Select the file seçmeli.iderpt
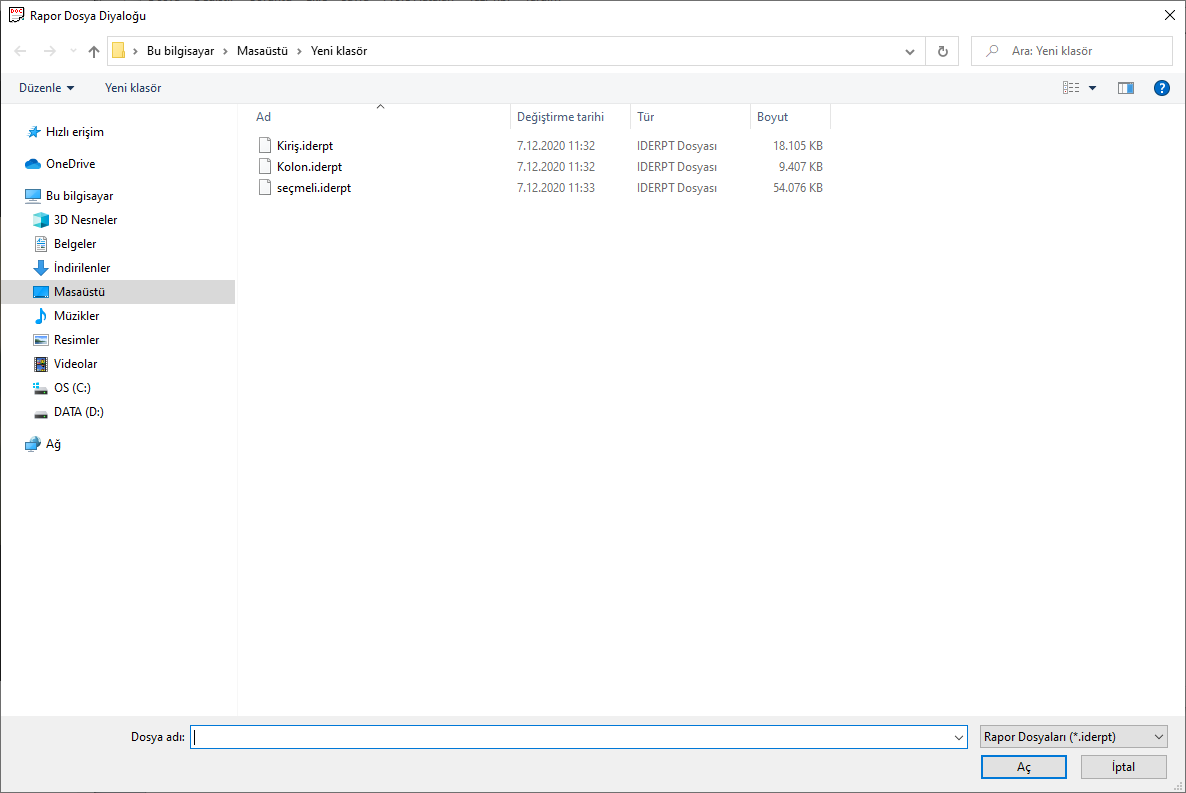This screenshot has width=1186, height=793. tap(314, 188)
